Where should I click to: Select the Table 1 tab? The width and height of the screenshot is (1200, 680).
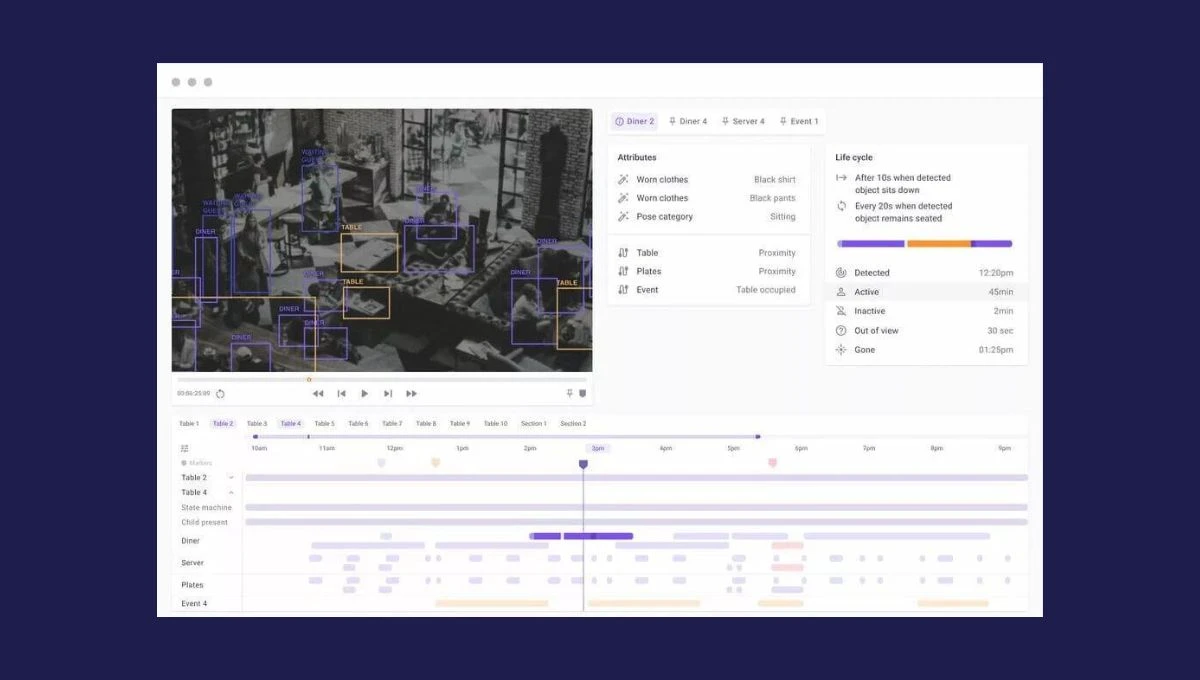[189, 424]
